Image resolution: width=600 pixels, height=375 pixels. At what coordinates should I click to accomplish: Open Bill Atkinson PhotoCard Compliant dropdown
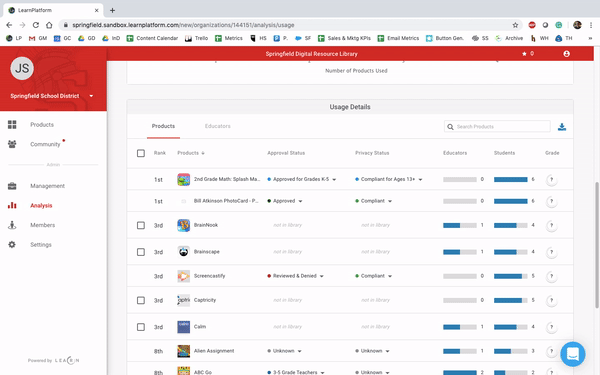[373, 201]
